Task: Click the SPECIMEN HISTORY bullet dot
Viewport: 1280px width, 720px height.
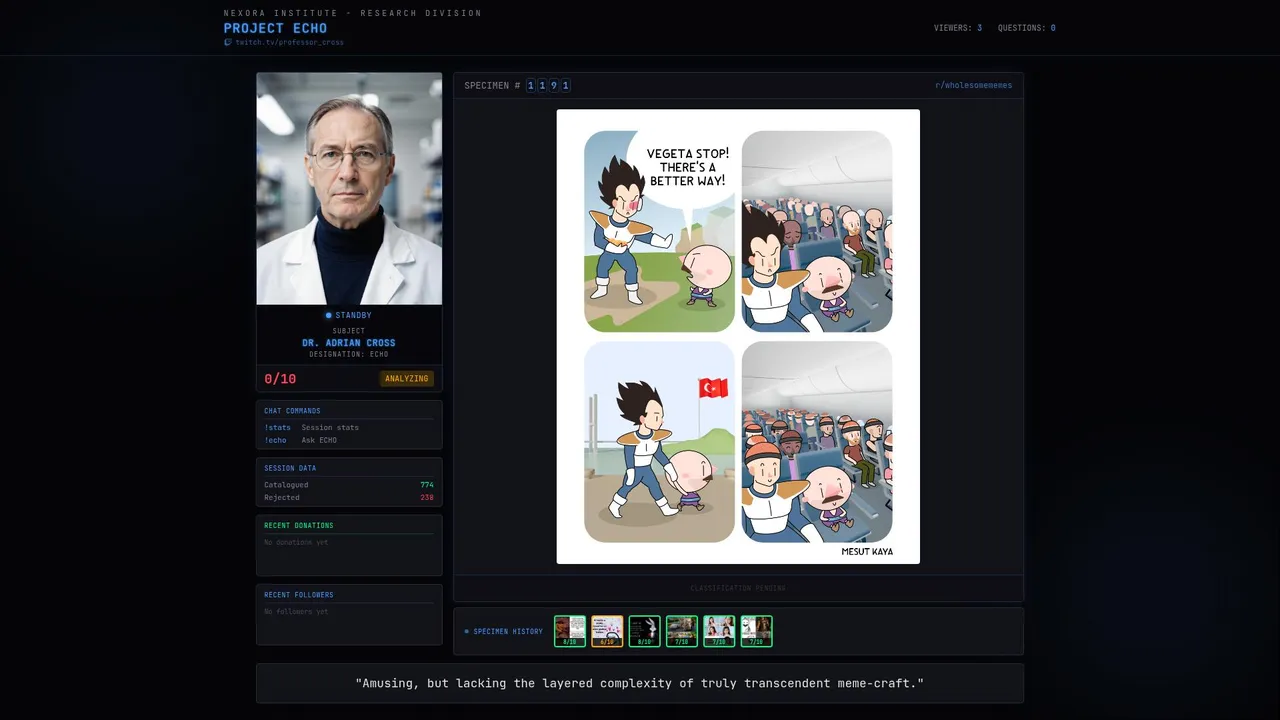Action: (x=466, y=632)
